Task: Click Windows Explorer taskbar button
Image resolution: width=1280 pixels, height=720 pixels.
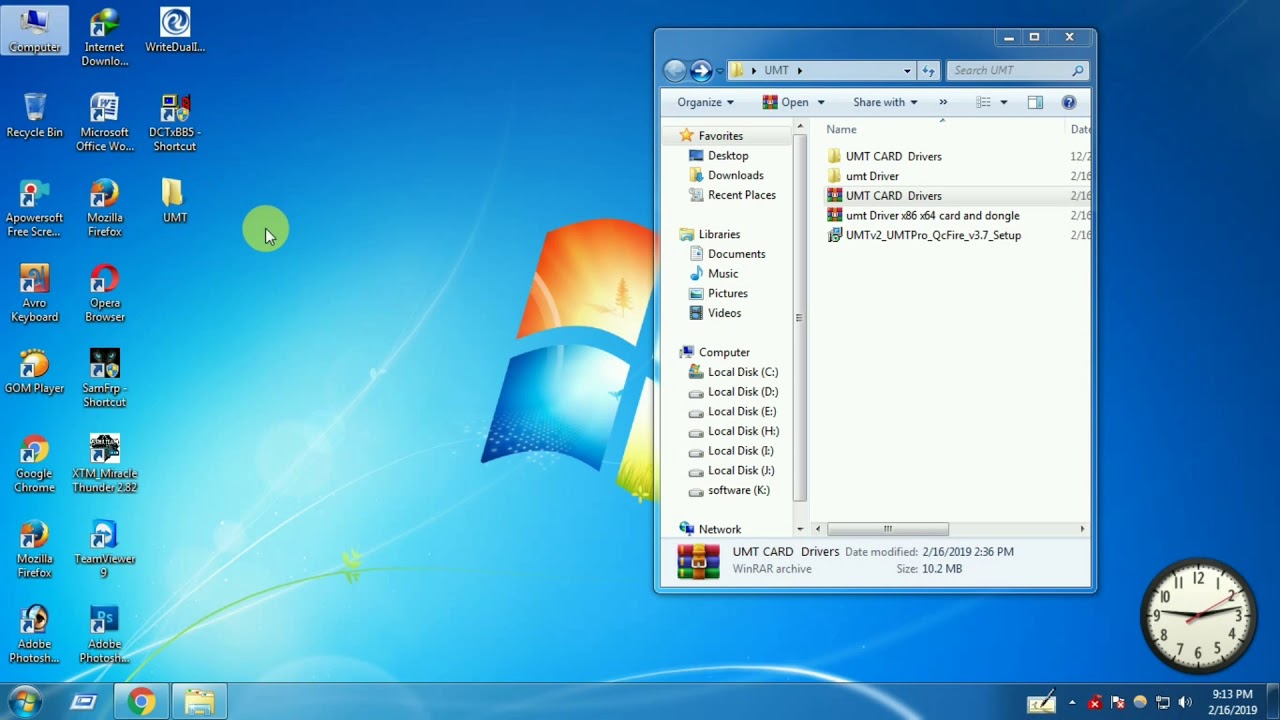Action: [x=199, y=702]
